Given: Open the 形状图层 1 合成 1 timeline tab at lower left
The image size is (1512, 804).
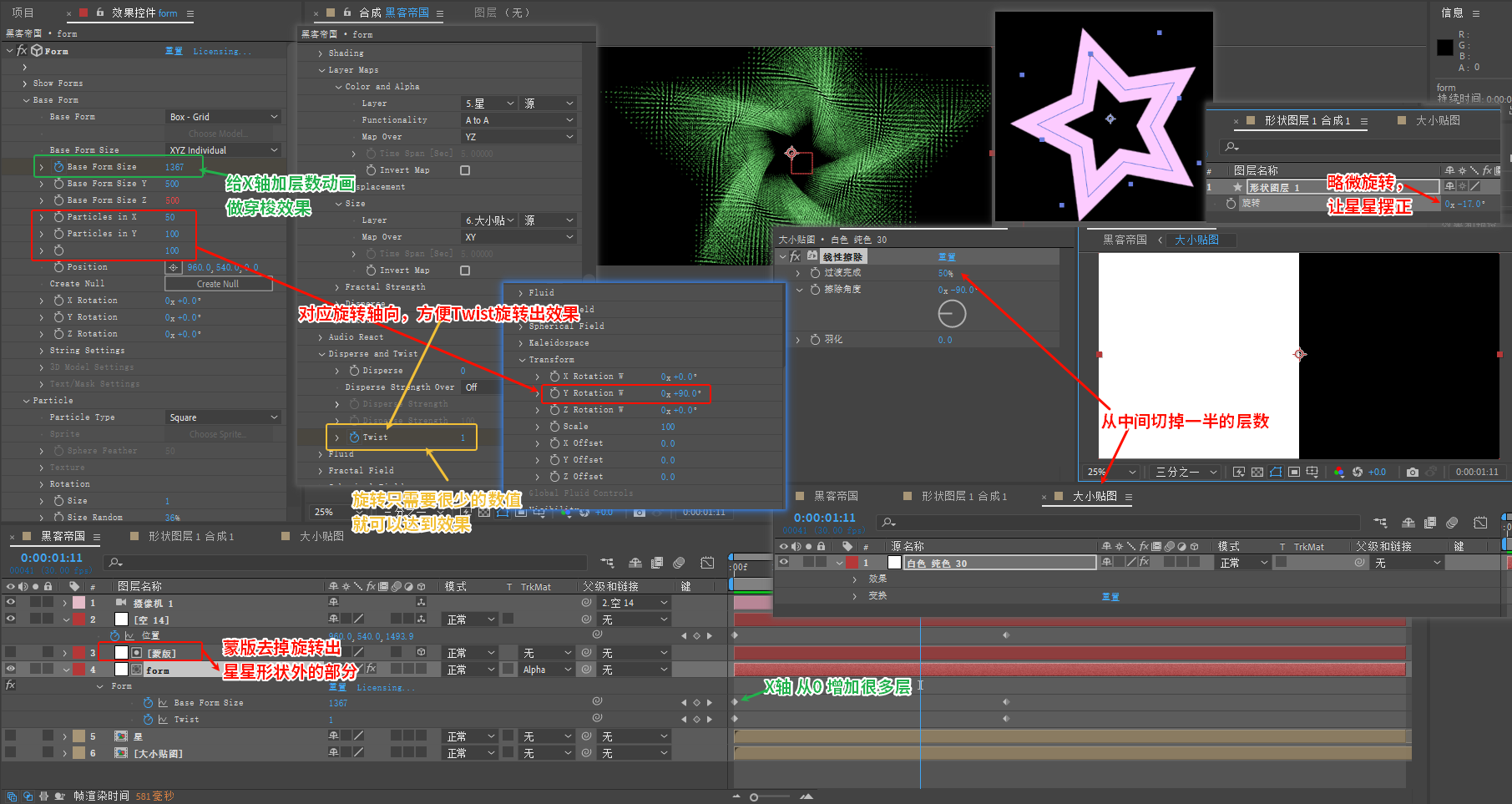Looking at the screenshot, I should point(191,536).
